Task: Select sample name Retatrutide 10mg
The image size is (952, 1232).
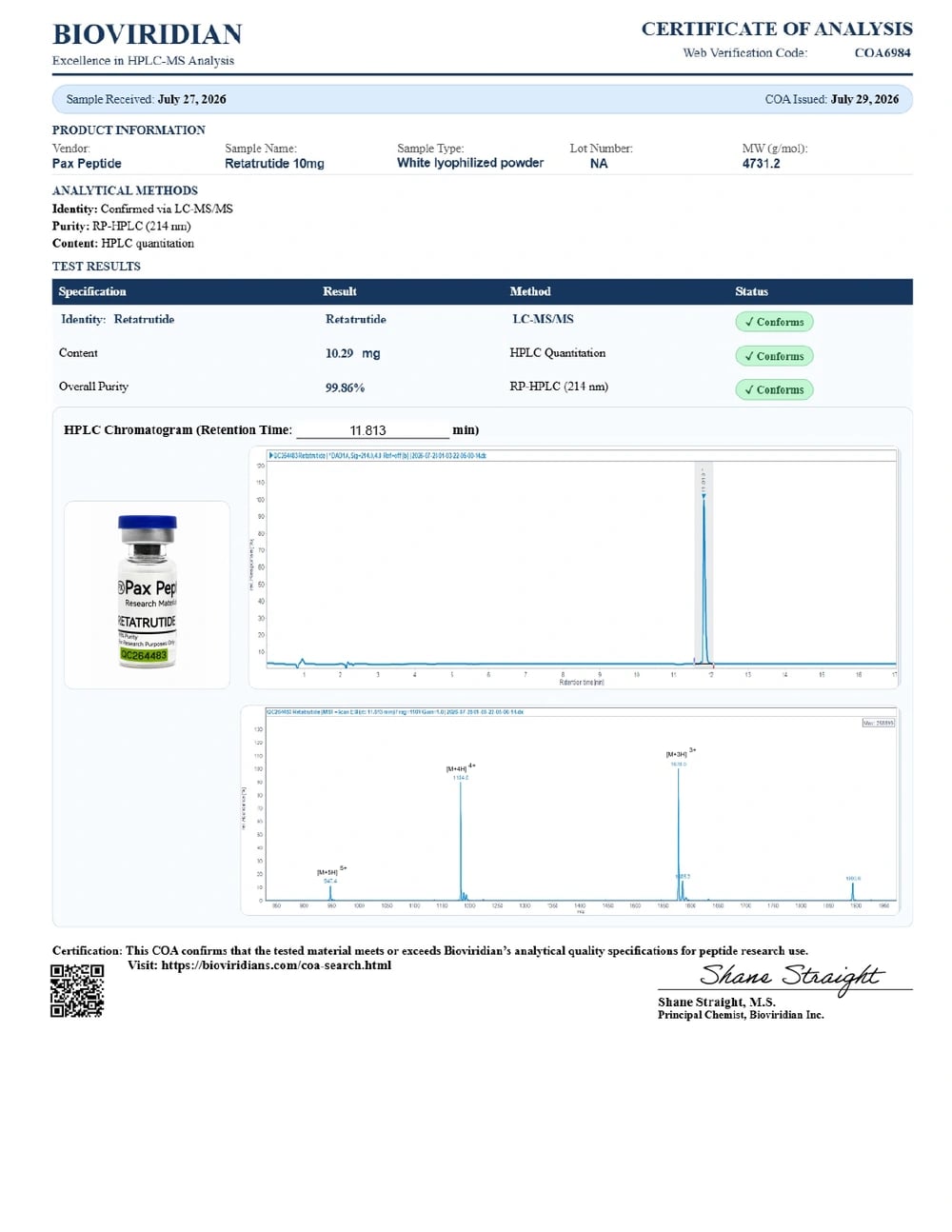Action: (274, 164)
